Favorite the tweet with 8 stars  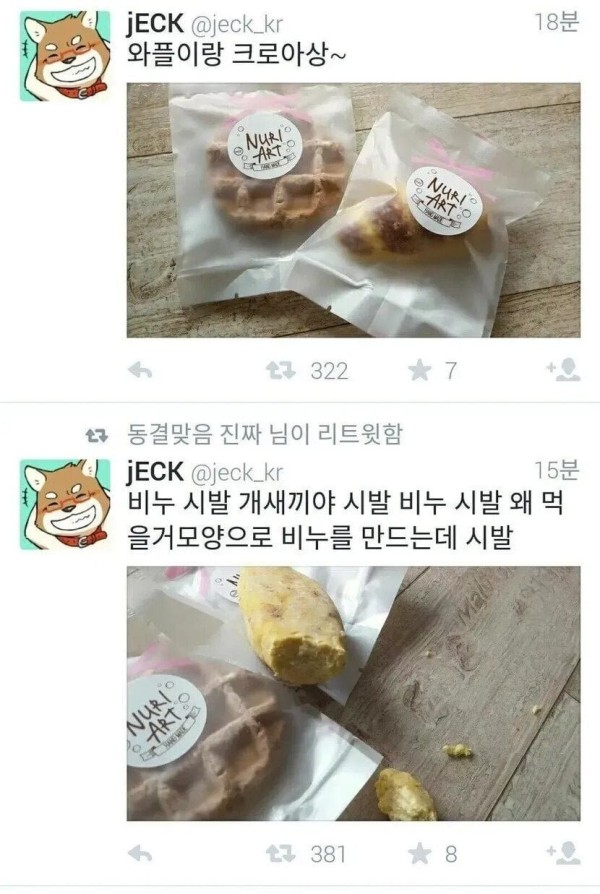click(420, 854)
